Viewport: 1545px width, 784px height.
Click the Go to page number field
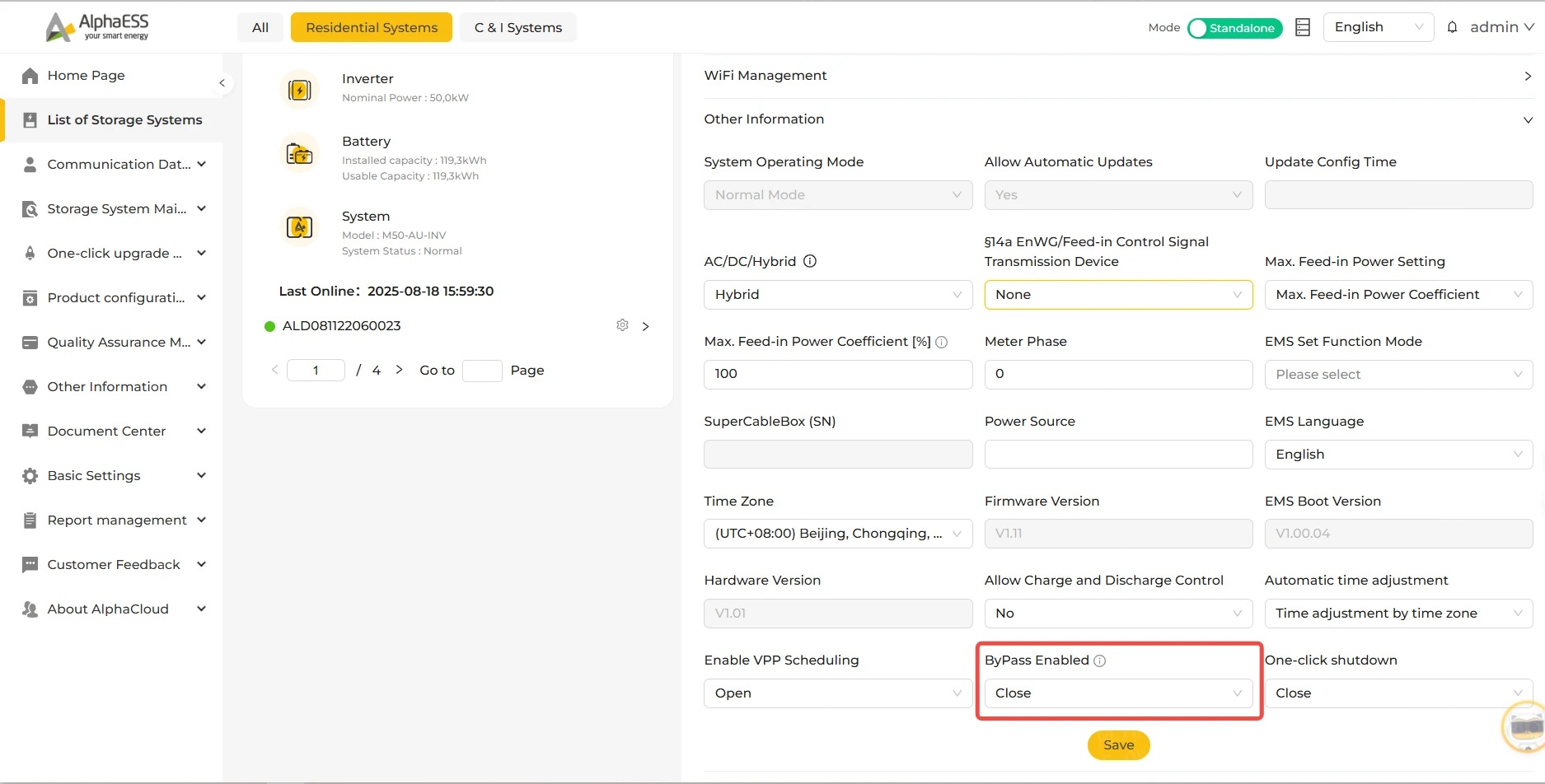[x=482, y=371]
